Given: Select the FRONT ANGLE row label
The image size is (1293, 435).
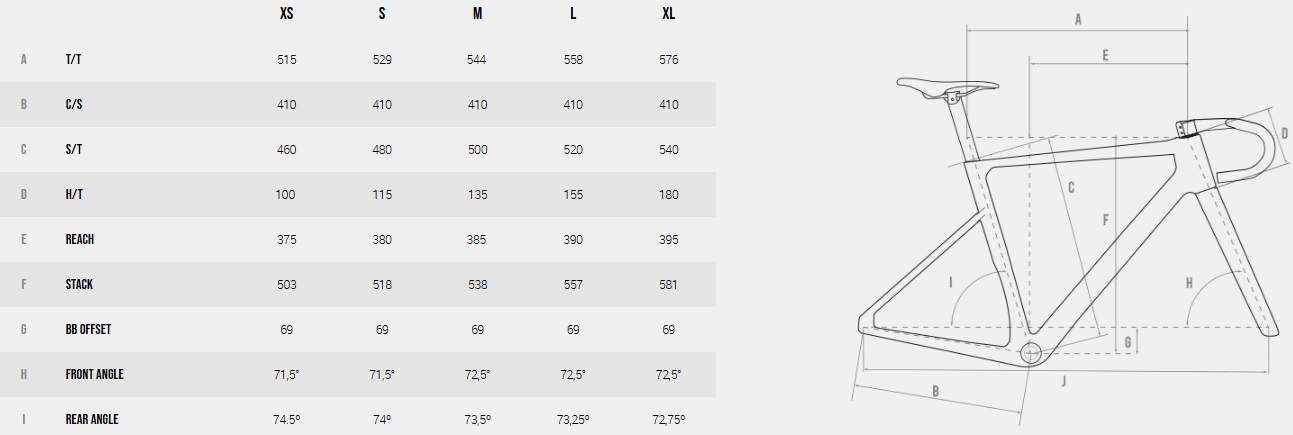Looking at the screenshot, I should pos(94,375).
